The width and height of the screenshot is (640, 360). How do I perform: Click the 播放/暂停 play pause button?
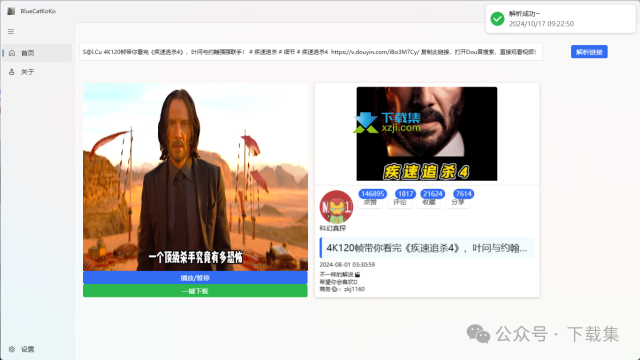pyautogui.click(x=195, y=278)
